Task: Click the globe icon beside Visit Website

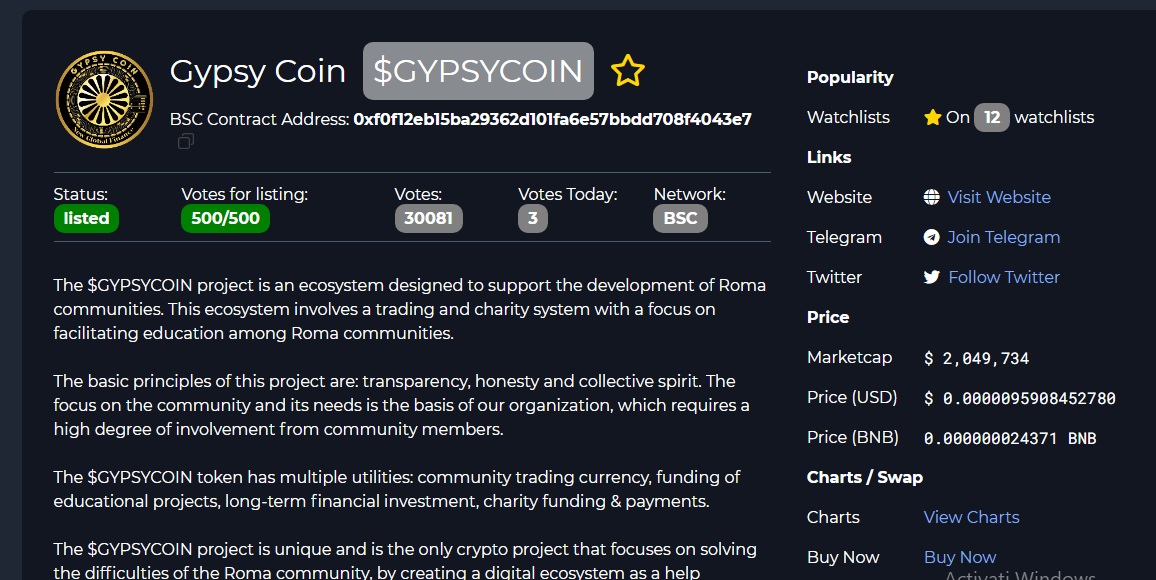Action: point(932,197)
